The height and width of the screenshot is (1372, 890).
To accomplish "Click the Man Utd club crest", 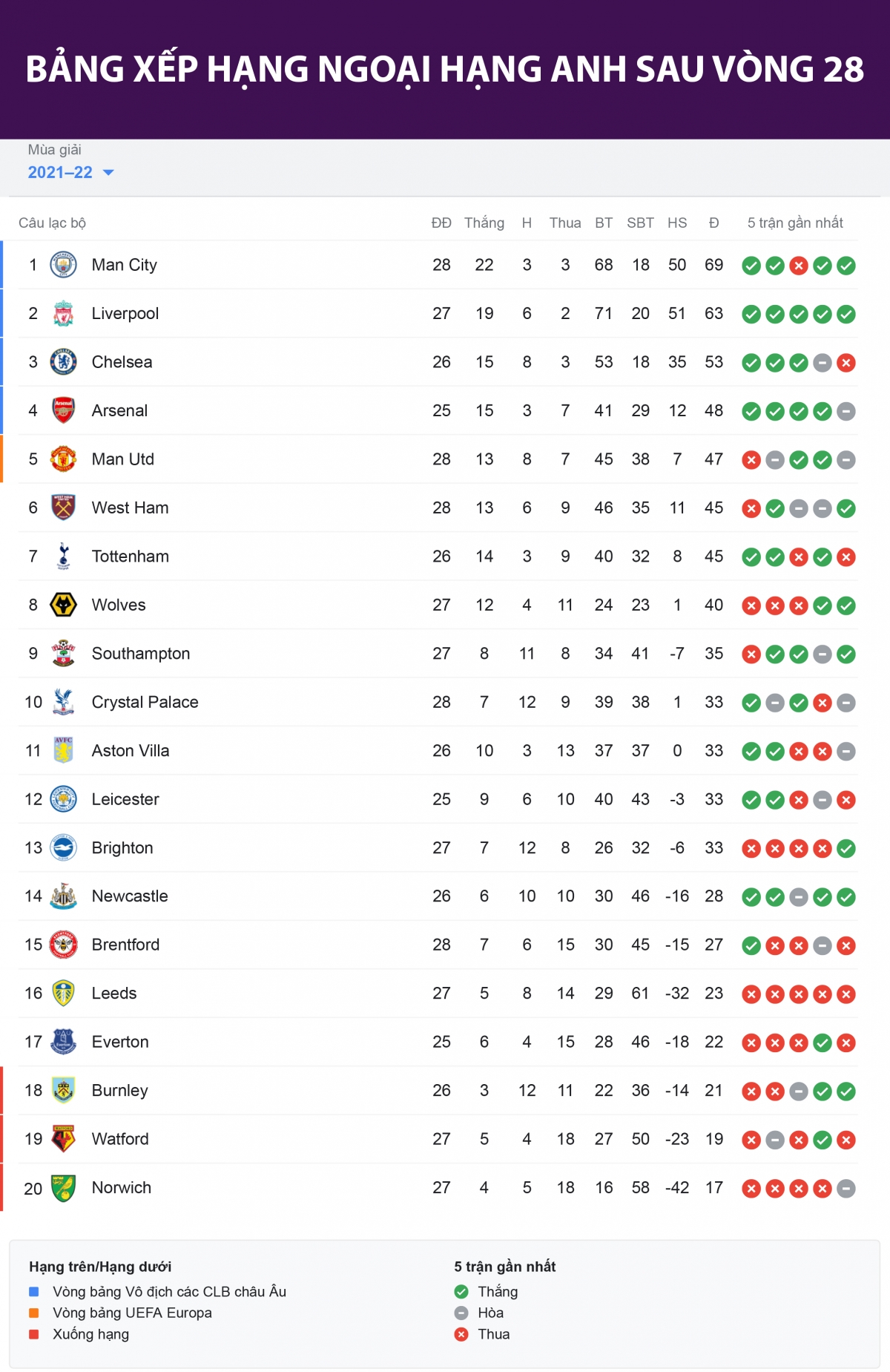I will [63, 459].
